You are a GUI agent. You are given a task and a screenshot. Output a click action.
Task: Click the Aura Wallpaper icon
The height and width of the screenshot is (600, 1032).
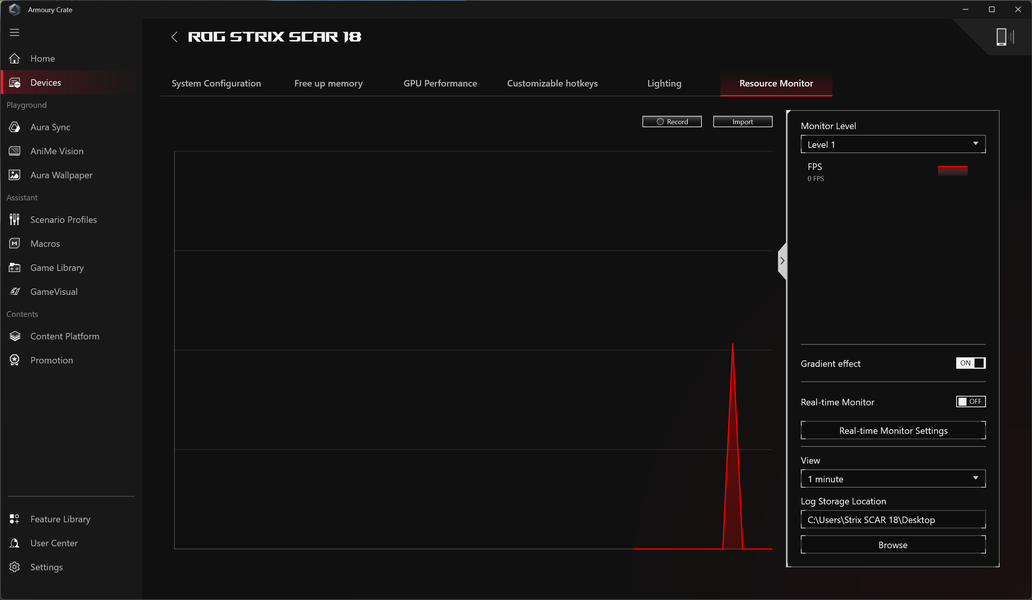click(x=14, y=175)
